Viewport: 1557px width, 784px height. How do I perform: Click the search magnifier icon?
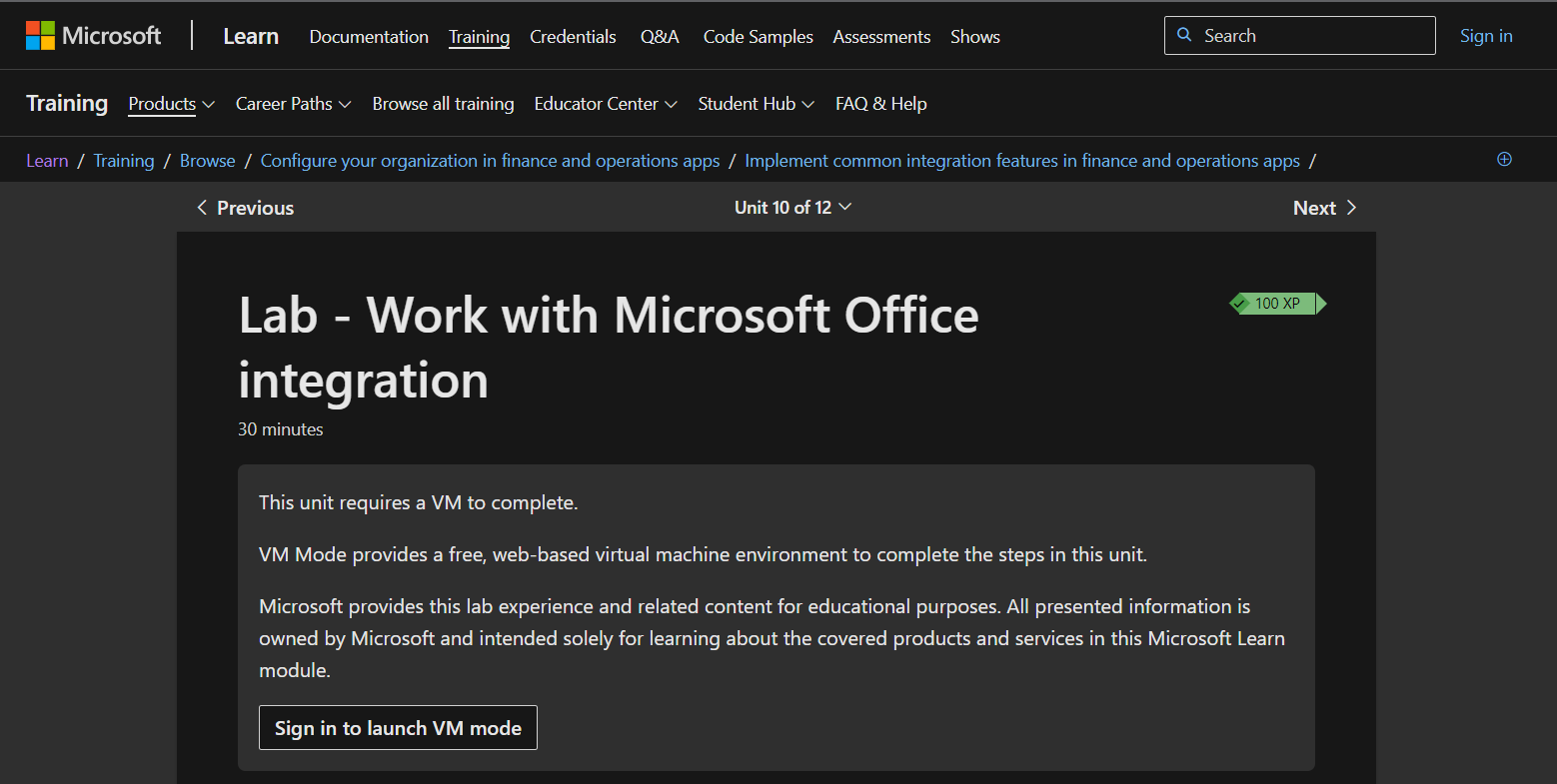(1184, 35)
